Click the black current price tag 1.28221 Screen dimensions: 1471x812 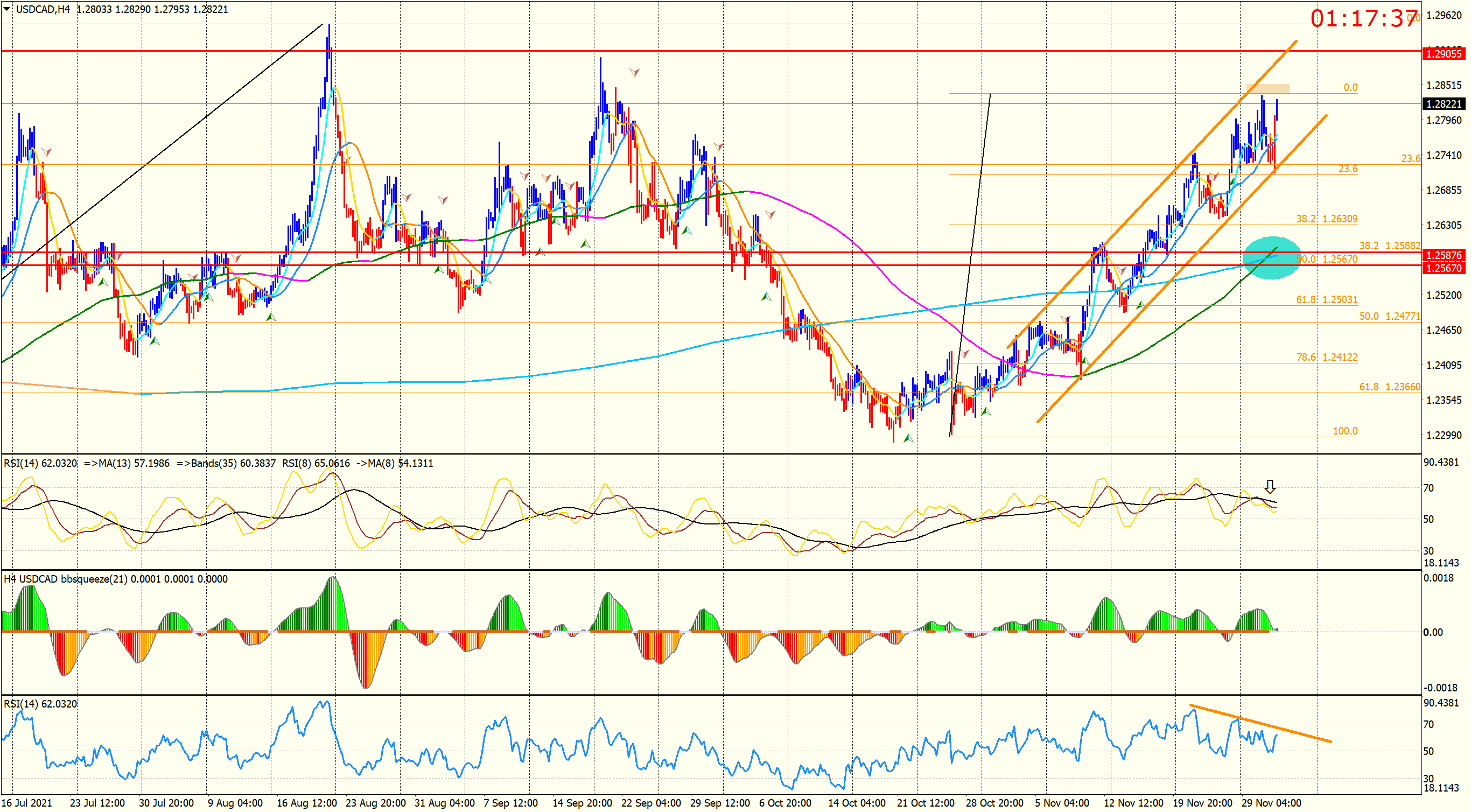[1443, 104]
